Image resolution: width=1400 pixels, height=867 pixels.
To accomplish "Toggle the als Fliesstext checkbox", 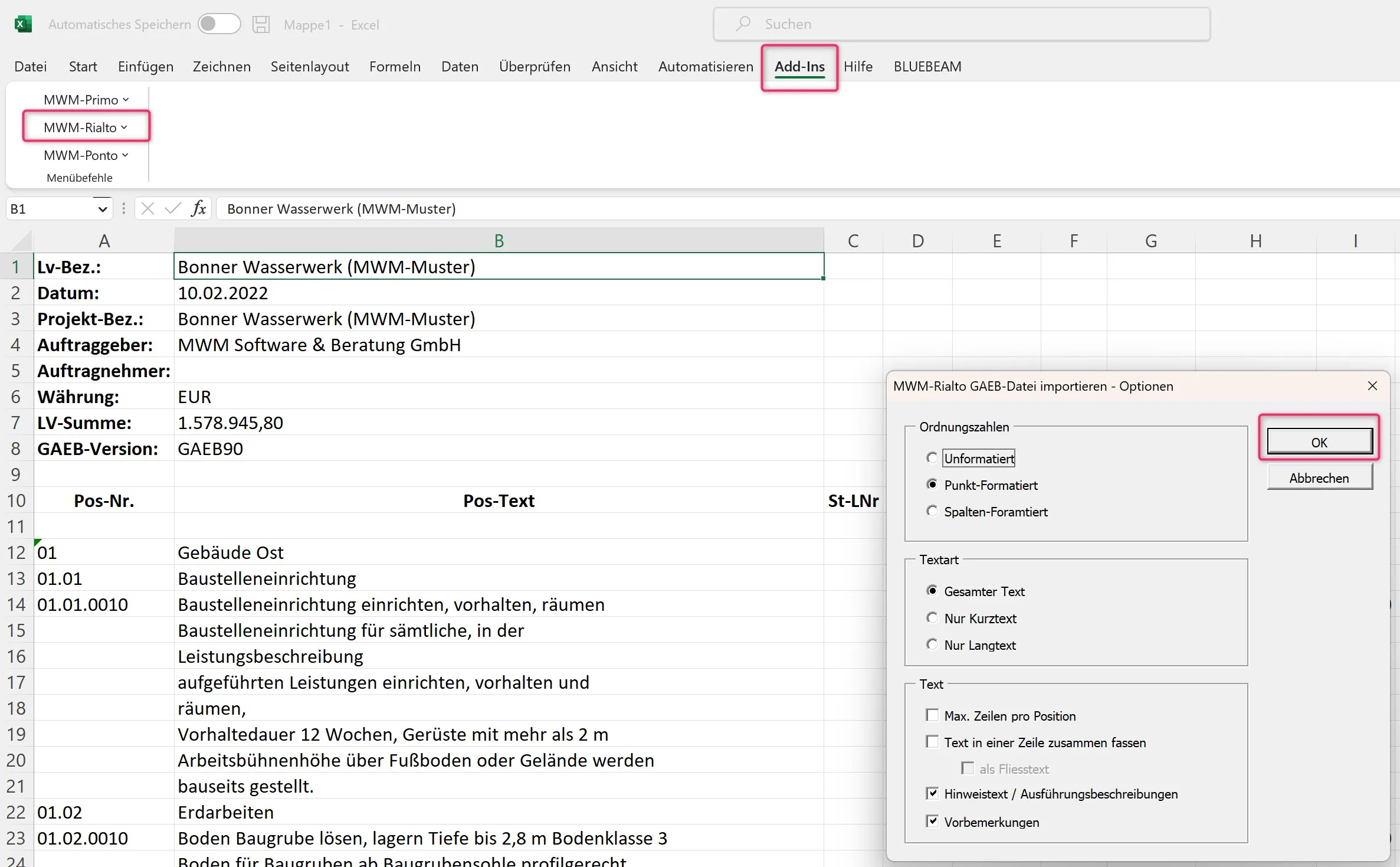I will pyautogui.click(x=968, y=768).
